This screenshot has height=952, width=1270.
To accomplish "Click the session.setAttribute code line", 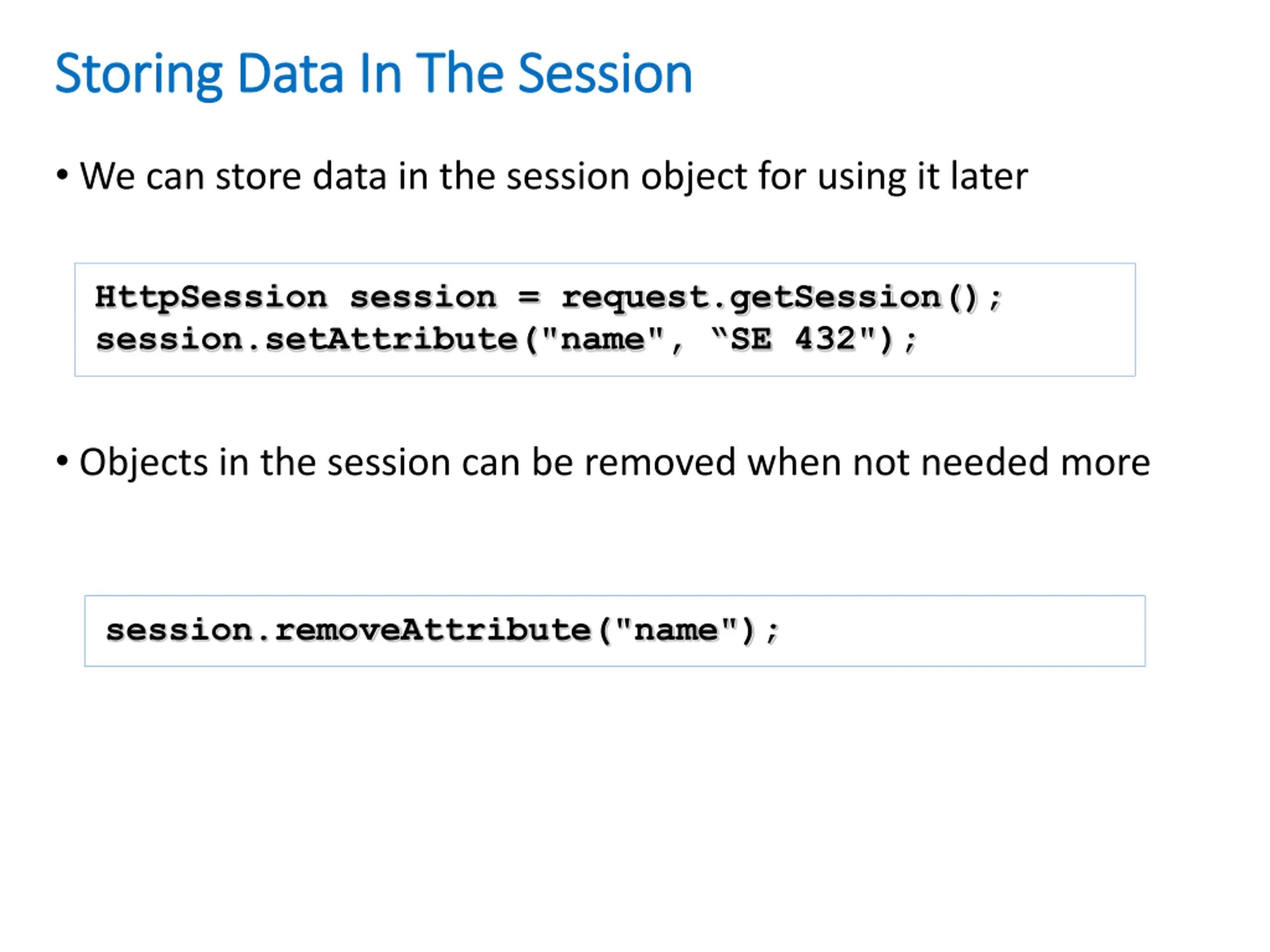I will pos(506,340).
